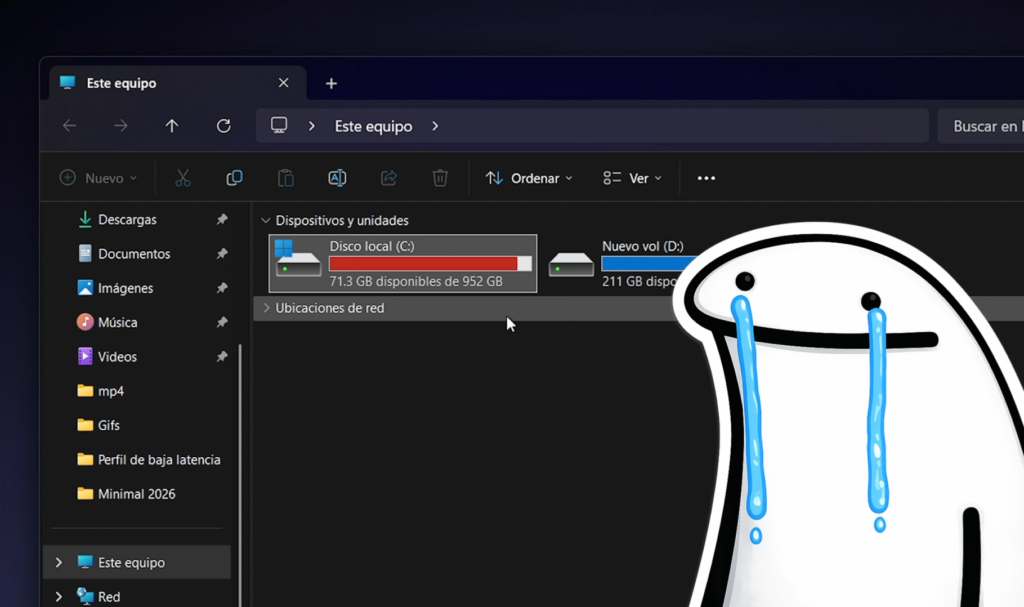Select Red in navigation pane
The height and width of the screenshot is (607, 1024).
click(x=109, y=597)
